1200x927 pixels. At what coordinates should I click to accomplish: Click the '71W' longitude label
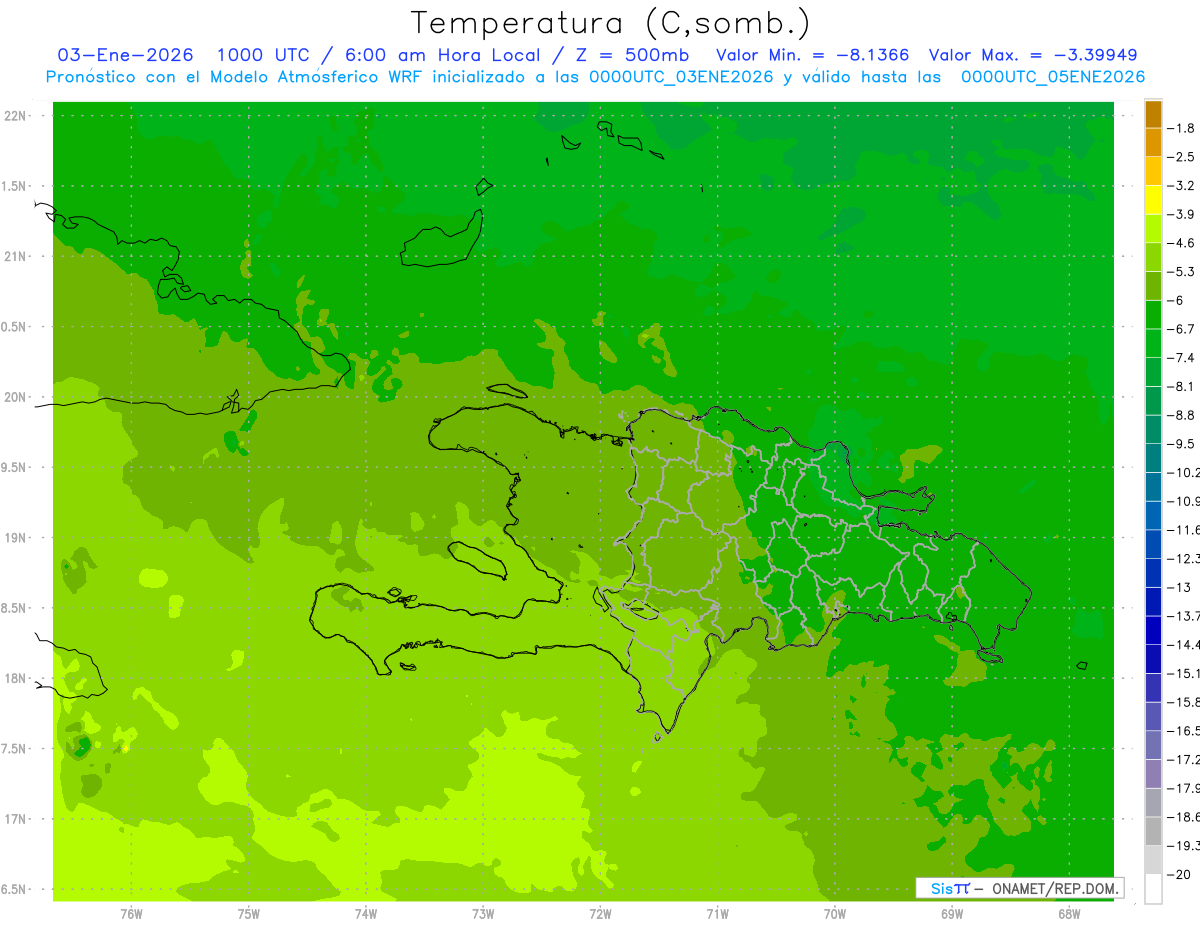click(x=717, y=913)
